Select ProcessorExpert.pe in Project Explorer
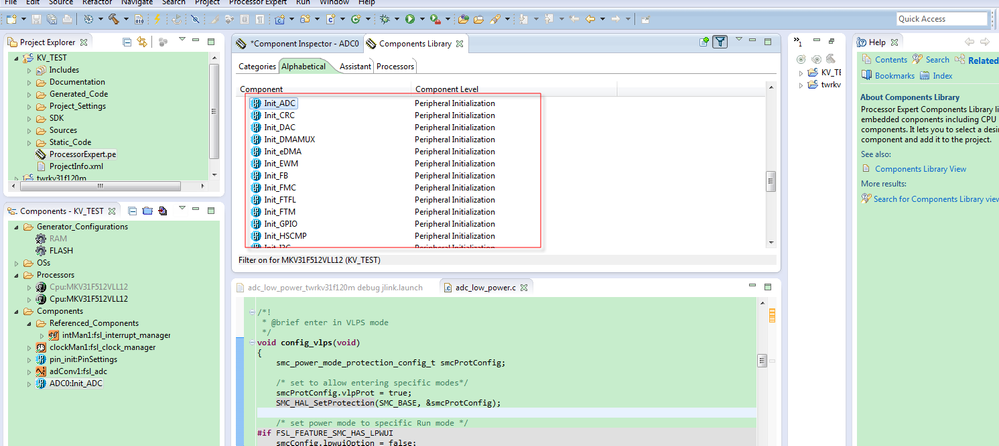 [82, 154]
